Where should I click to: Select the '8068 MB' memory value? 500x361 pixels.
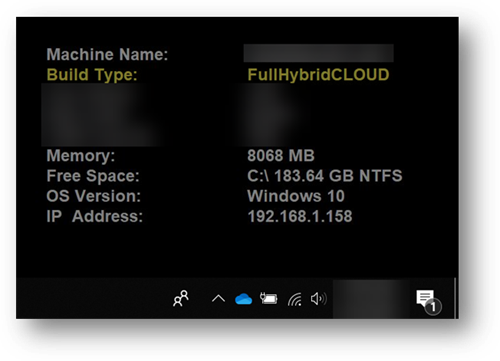[x=281, y=156]
